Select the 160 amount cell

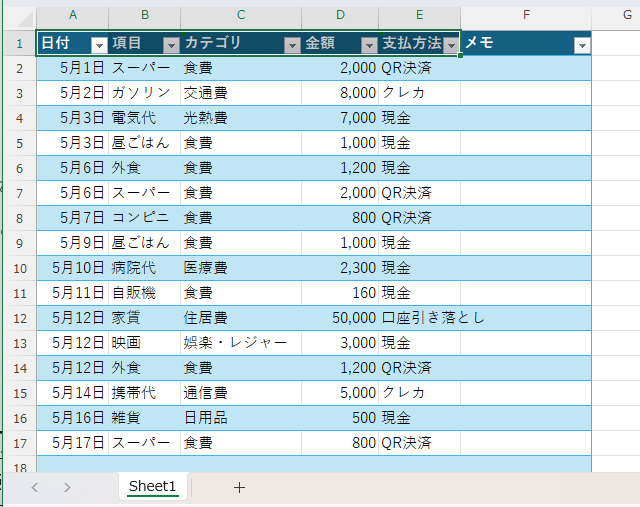[x=340, y=293]
